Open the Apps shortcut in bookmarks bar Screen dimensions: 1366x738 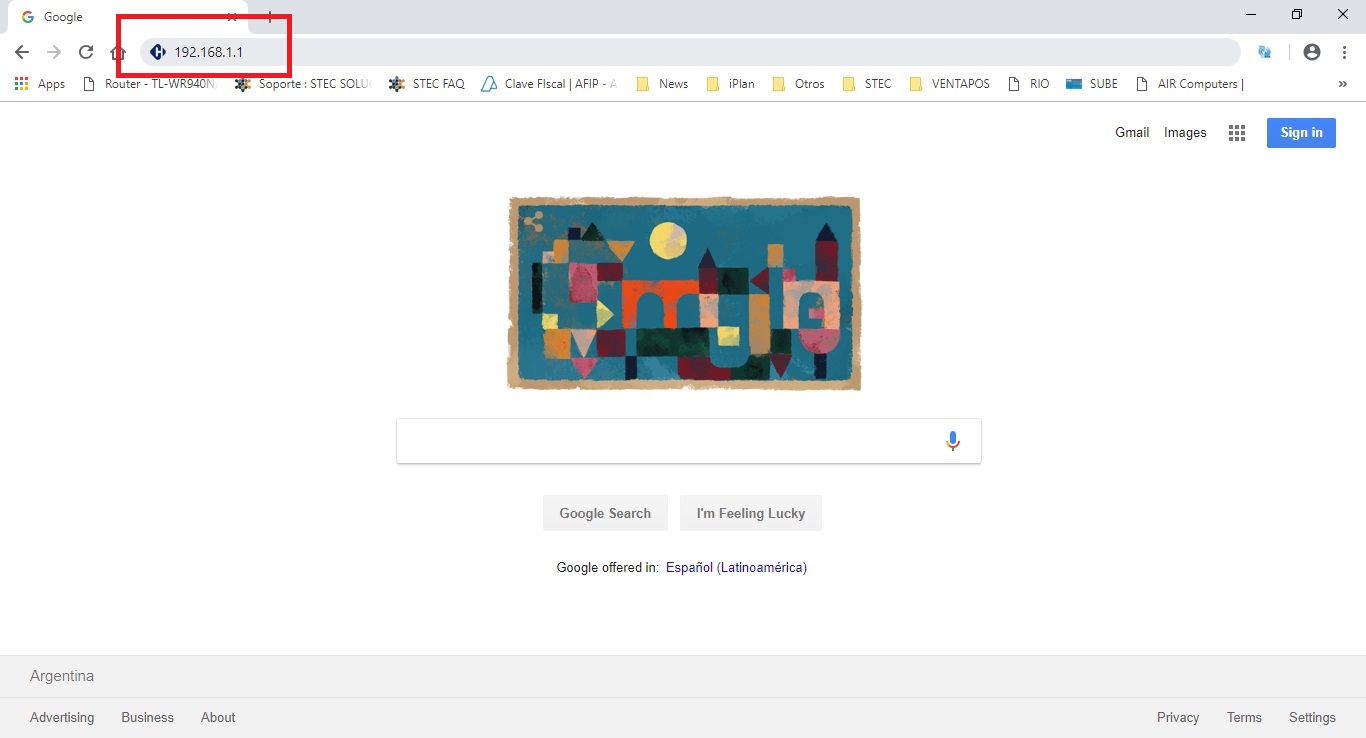click(40, 84)
